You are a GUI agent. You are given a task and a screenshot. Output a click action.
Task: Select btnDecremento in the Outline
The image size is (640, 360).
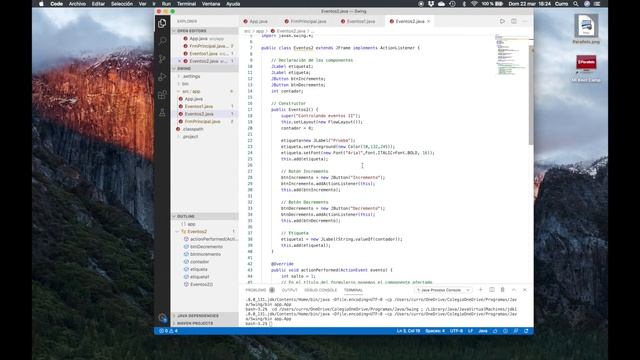pos(206,247)
